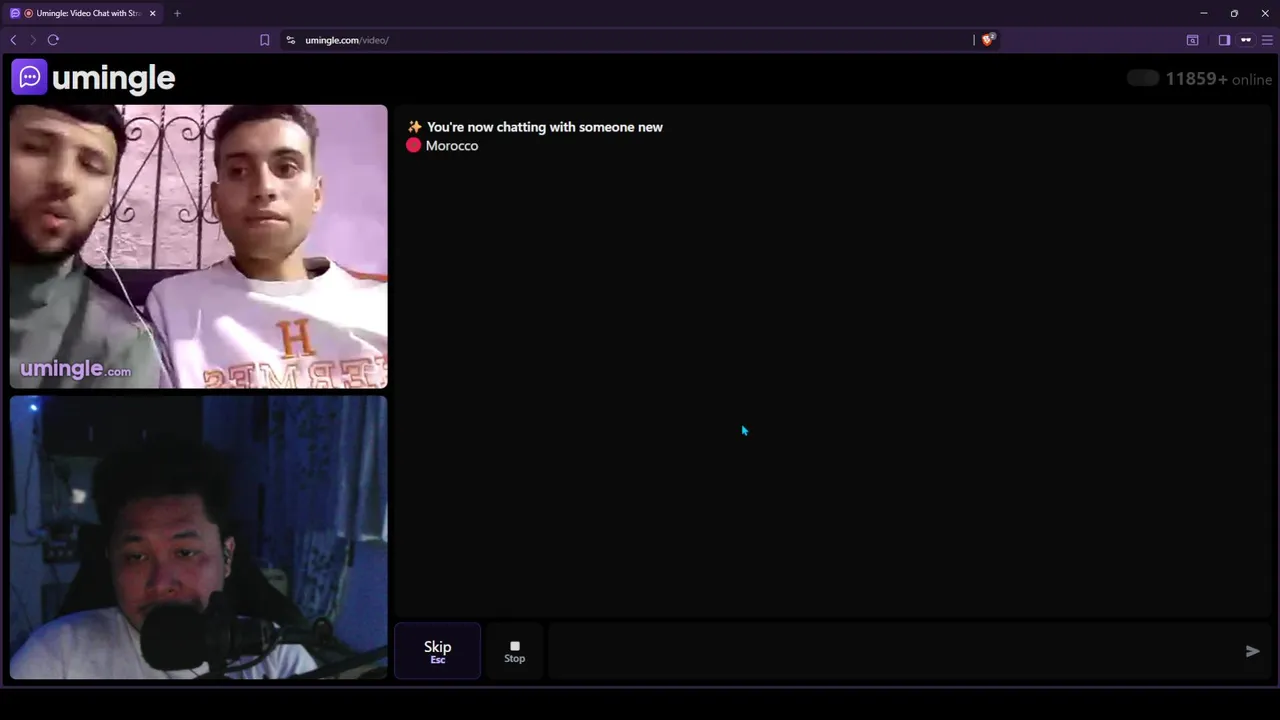The width and height of the screenshot is (1280, 720).
Task: Stop the current video chat
Action: (514, 651)
